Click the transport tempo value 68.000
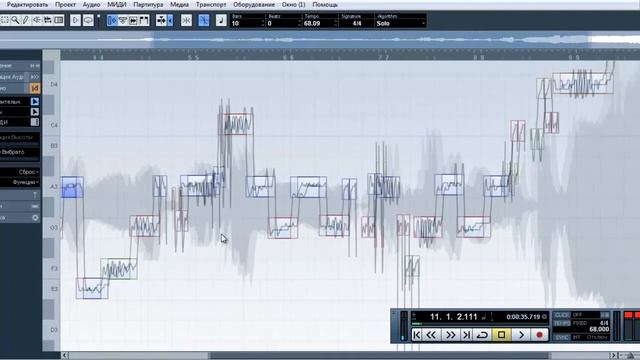 point(599,329)
